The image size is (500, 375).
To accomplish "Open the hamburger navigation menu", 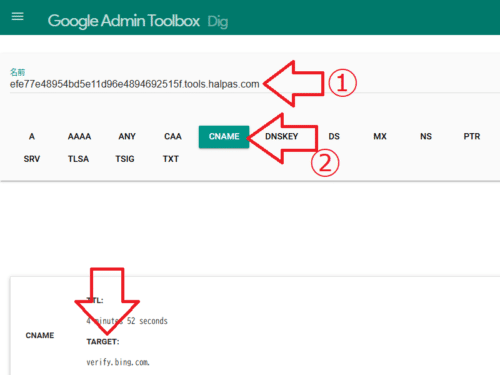I will 17,16.
